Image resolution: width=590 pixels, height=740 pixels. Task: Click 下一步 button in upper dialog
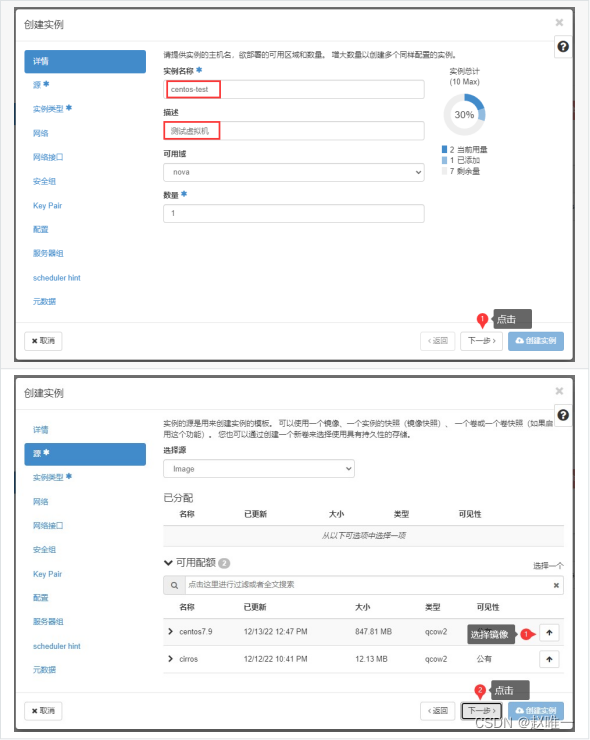tap(481, 341)
